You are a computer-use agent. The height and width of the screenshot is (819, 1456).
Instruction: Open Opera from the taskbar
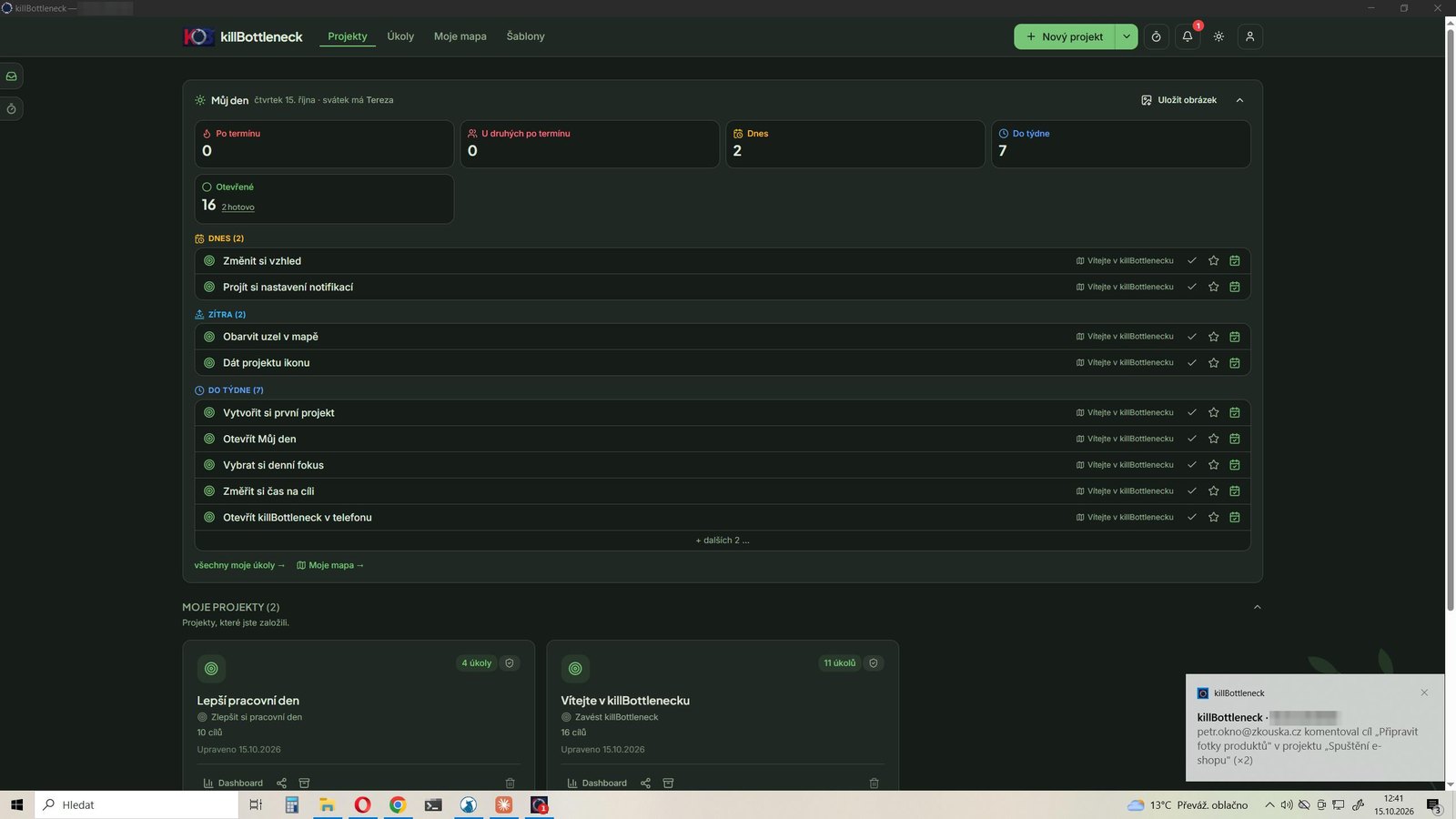tap(362, 804)
